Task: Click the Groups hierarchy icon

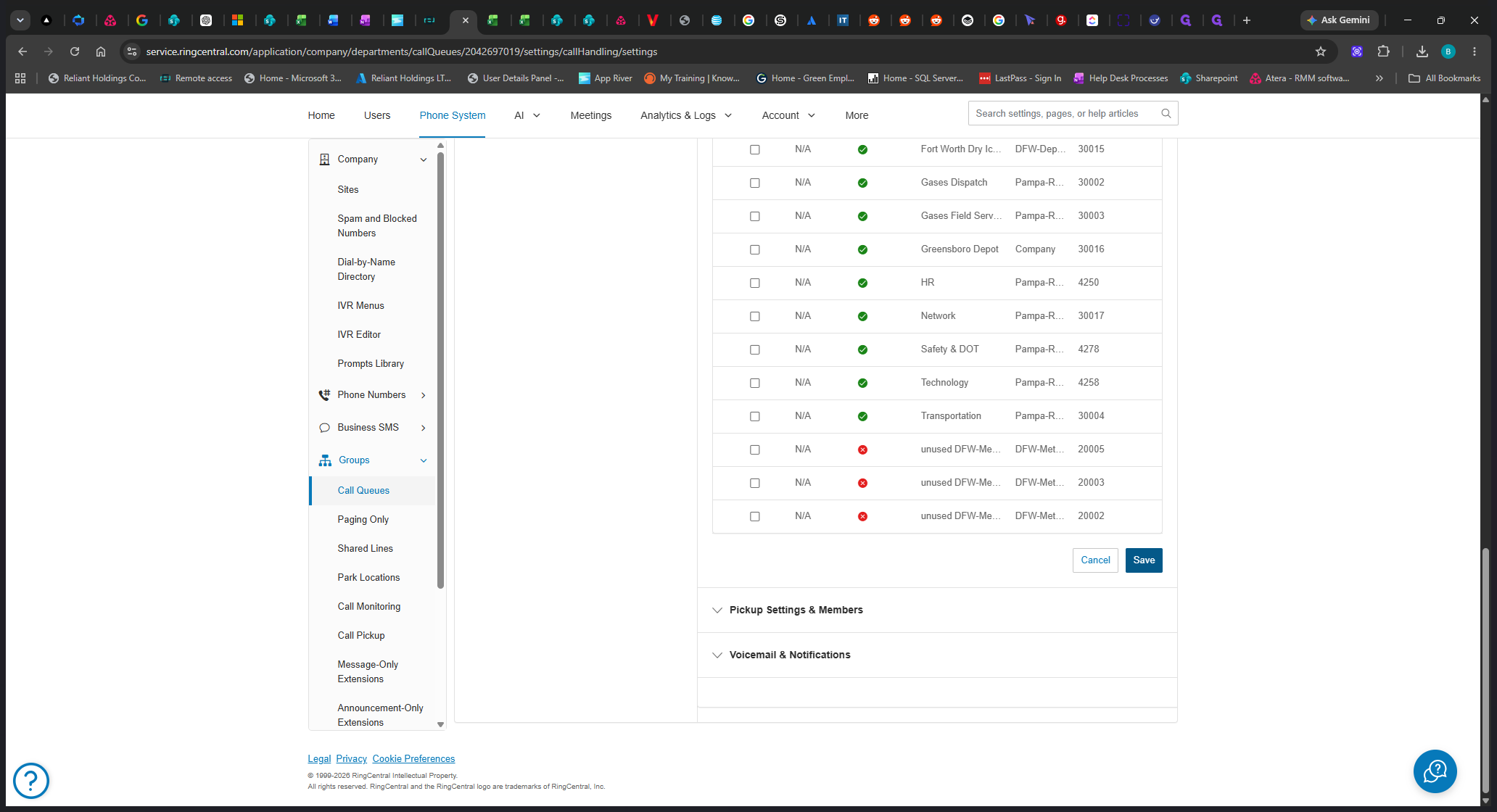Action: [x=325, y=460]
